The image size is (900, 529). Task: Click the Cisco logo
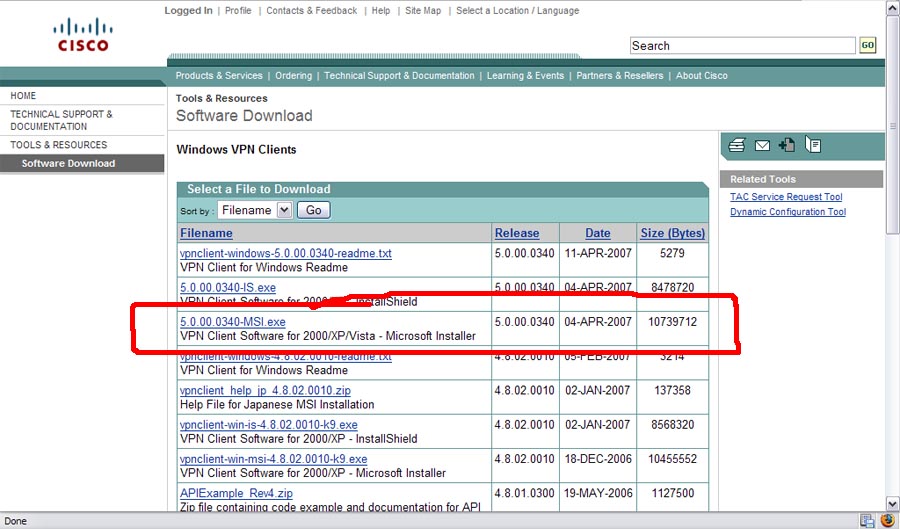pos(83,35)
